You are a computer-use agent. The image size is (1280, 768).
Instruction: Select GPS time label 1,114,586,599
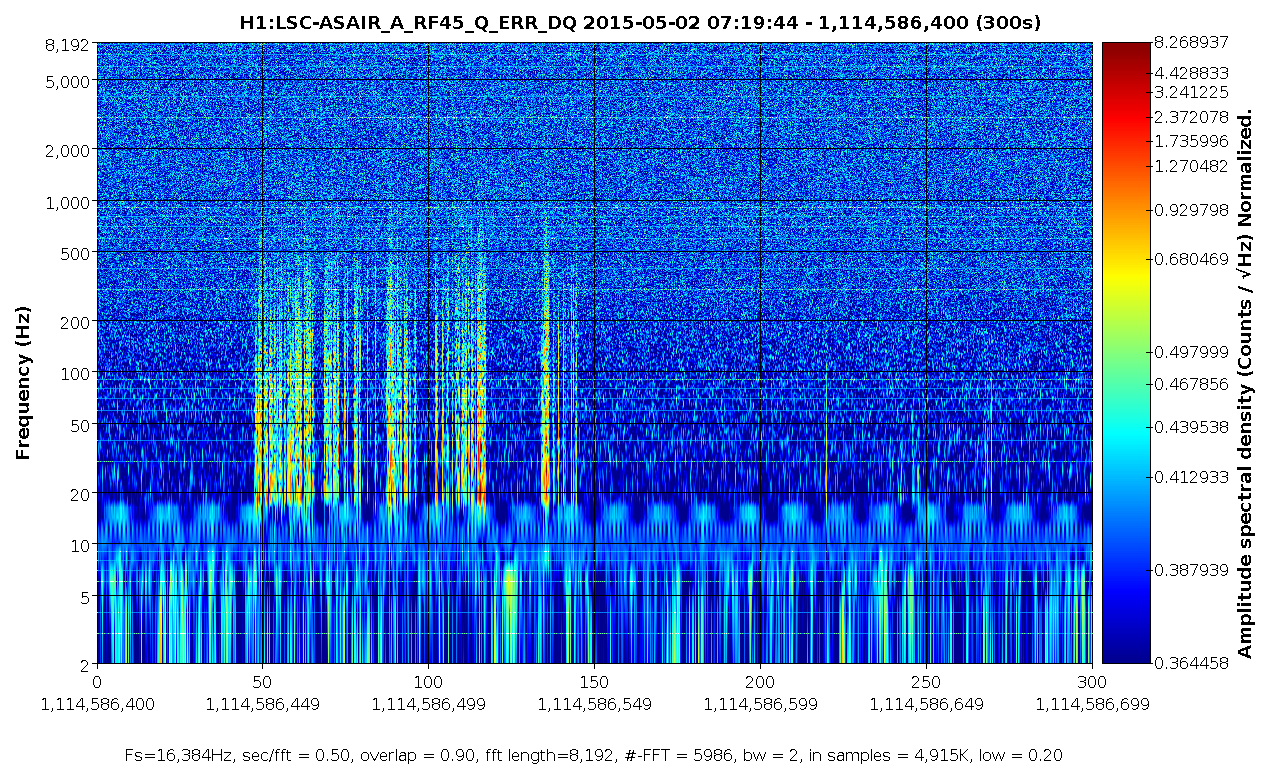(x=761, y=704)
